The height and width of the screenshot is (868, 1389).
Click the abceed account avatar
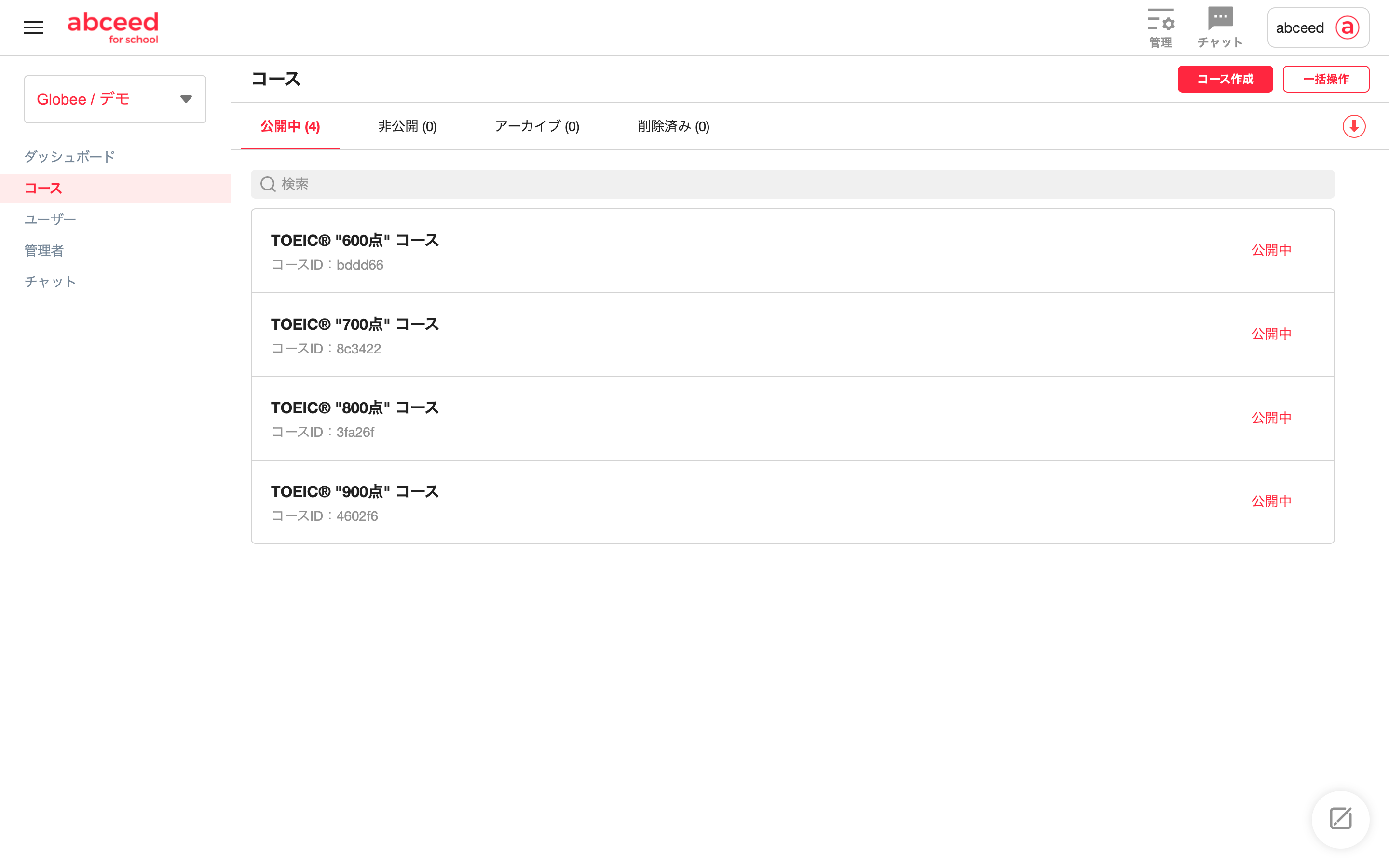1347,27
